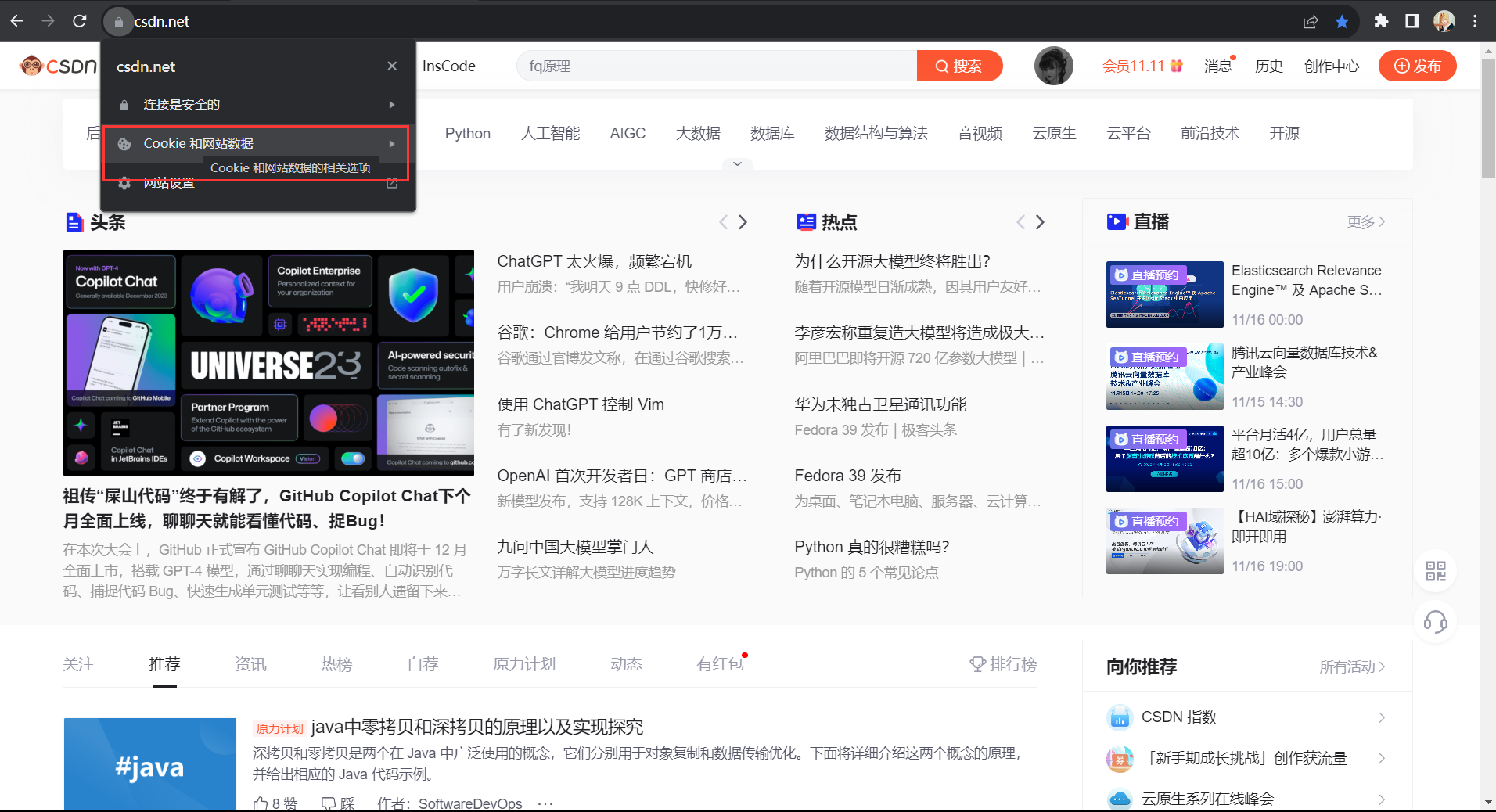This screenshot has width=1496, height=812.
Task: Open the ChatGPT 太火爆 article
Action: click(x=594, y=261)
